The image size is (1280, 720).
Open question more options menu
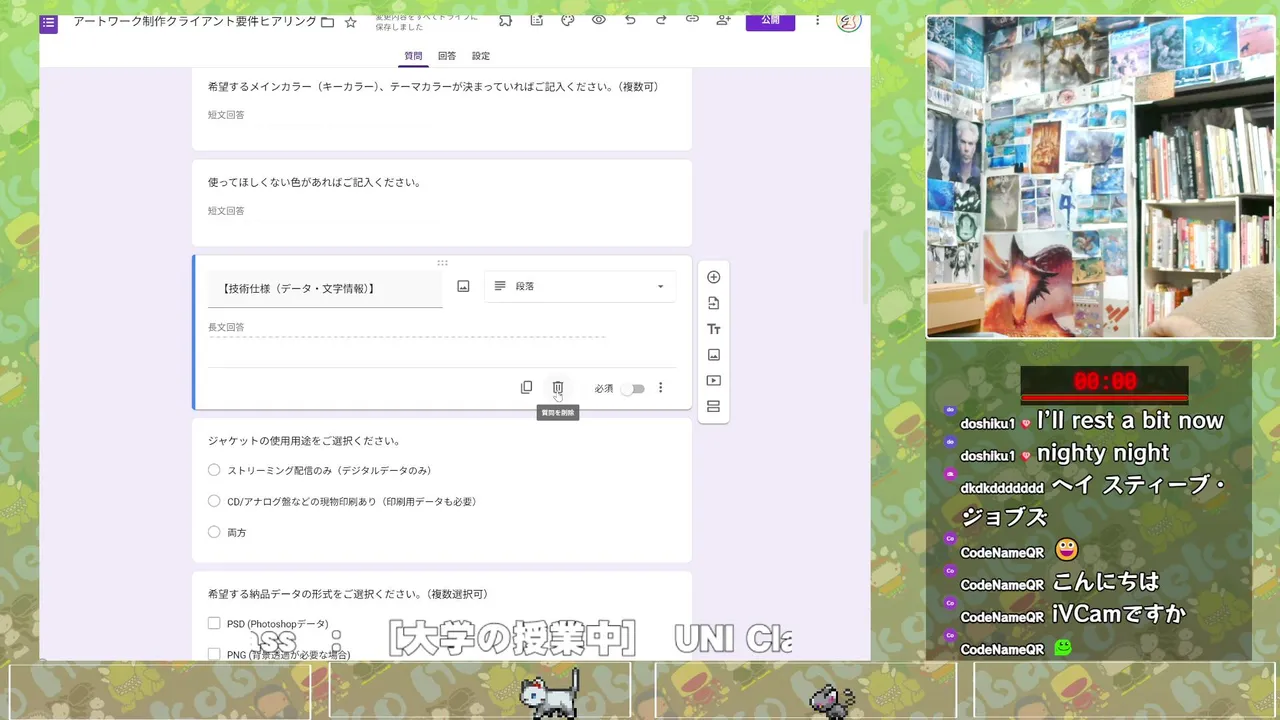pyautogui.click(x=660, y=388)
